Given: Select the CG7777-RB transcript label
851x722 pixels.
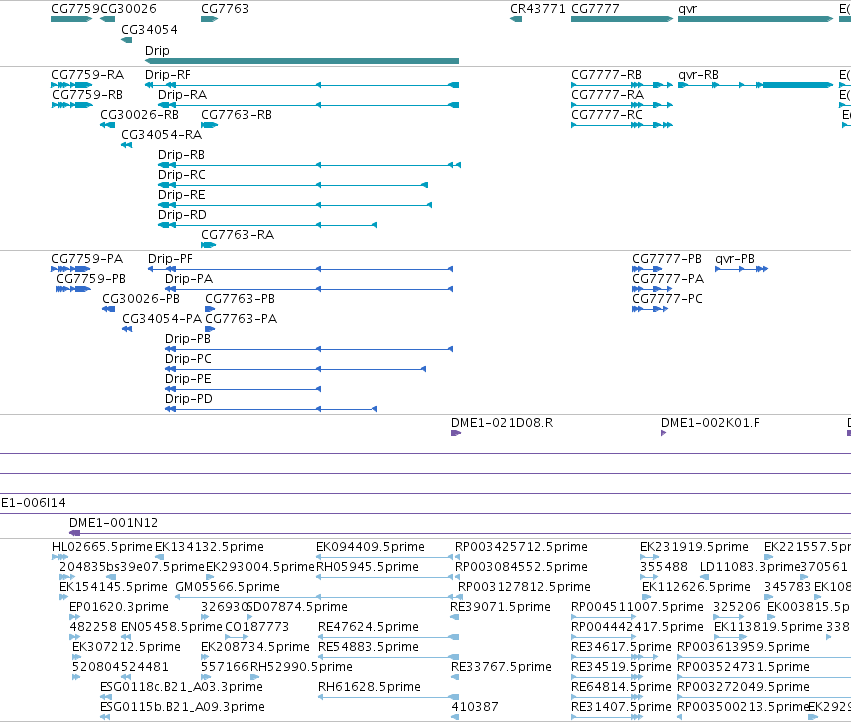Looking at the screenshot, I should pyautogui.click(x=606, y=74).
